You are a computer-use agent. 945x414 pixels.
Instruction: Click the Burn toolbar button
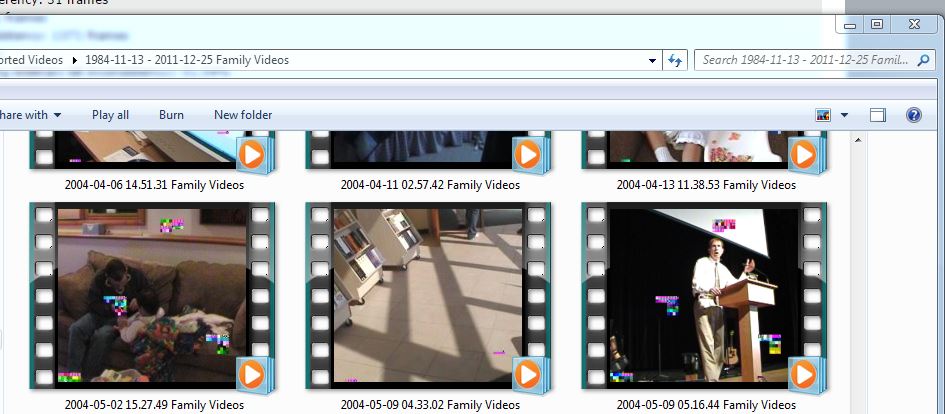(171, 115)
